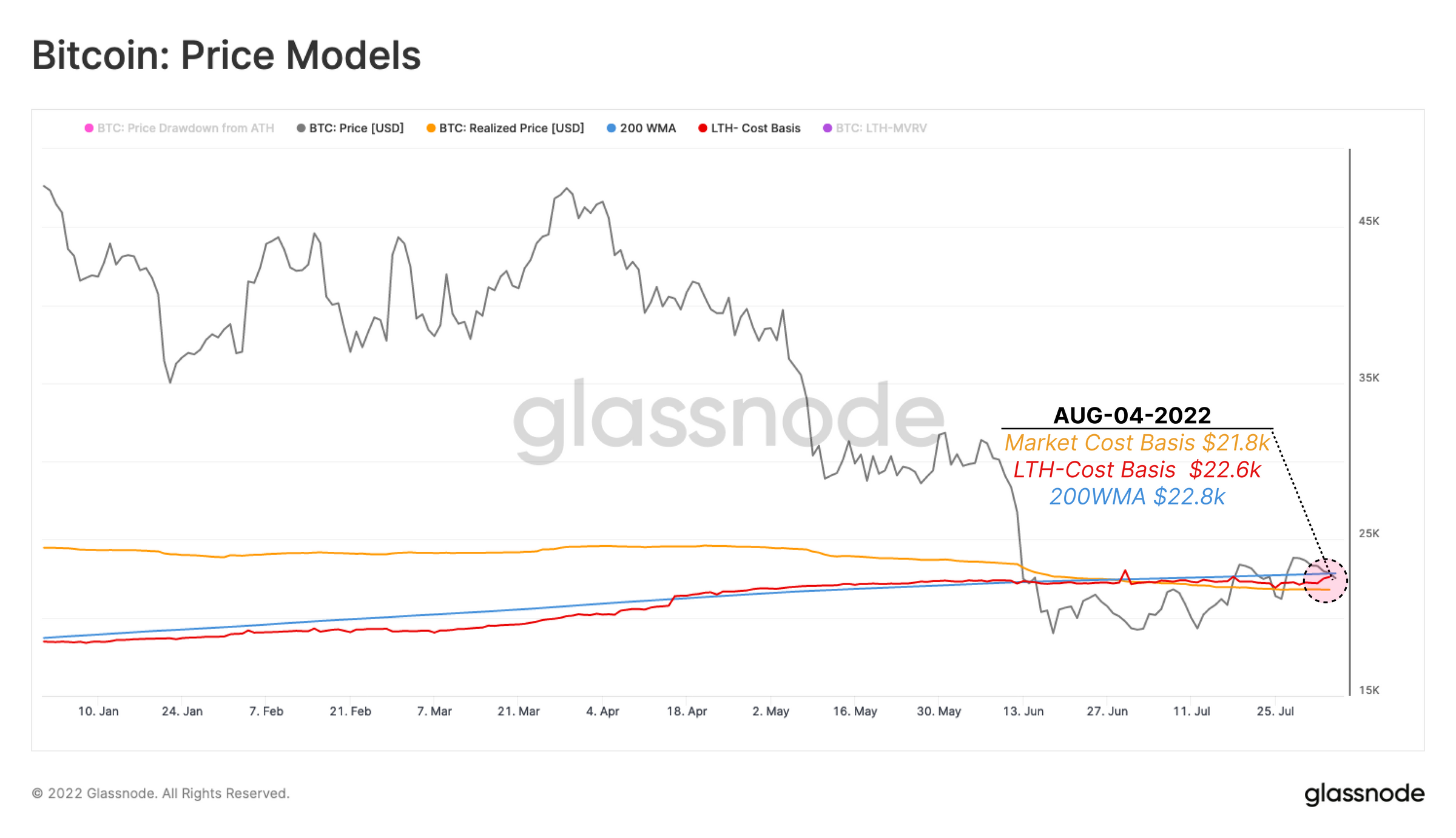Click the gray BTC Price legend dot
This screenshot has width=1456, height=838.
301,128
